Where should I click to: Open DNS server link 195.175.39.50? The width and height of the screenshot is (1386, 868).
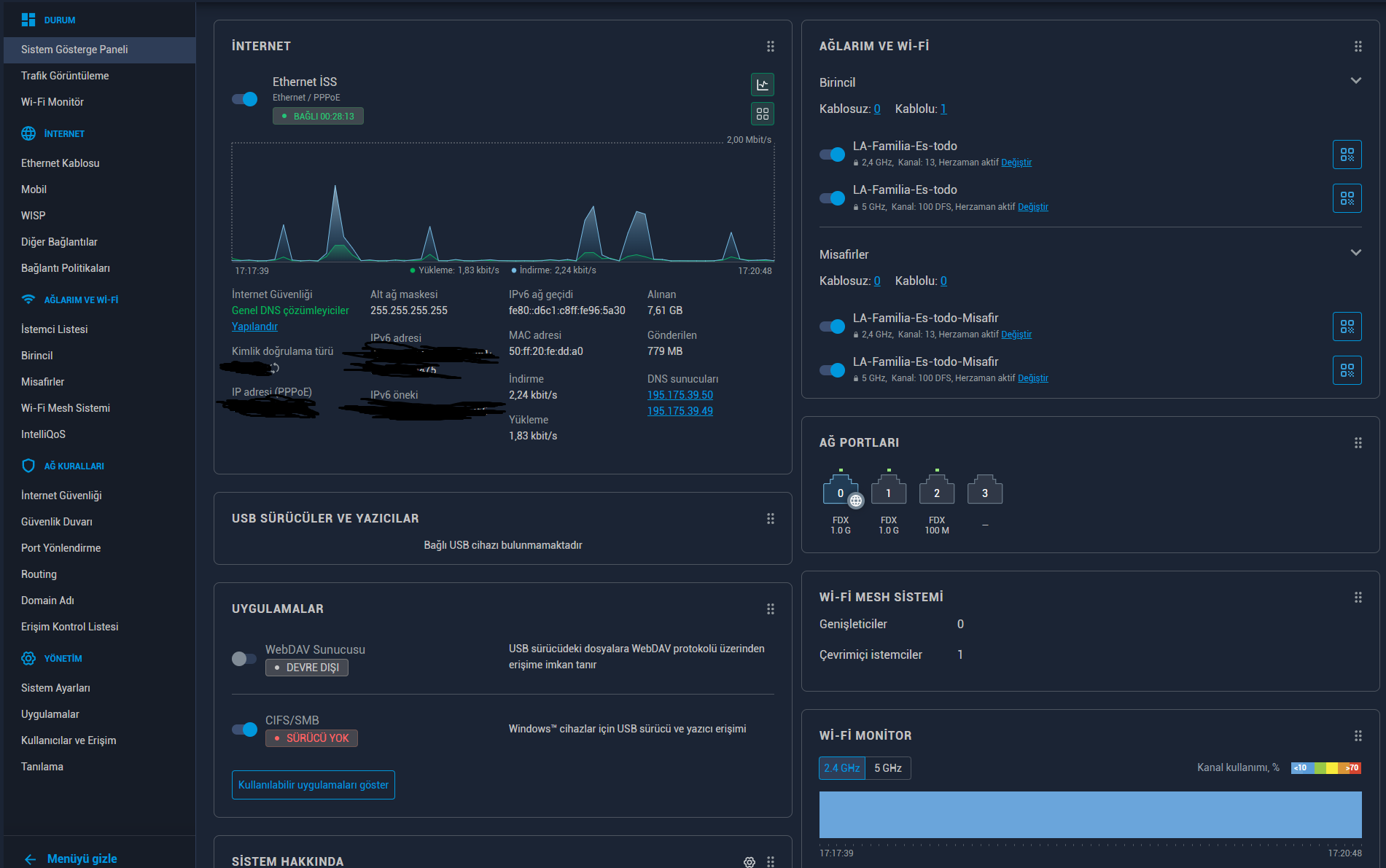tap(680, 395)
